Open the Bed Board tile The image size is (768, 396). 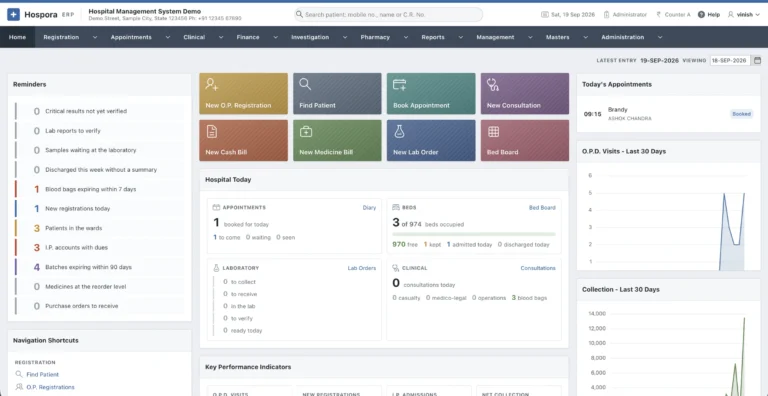(525, 140)
